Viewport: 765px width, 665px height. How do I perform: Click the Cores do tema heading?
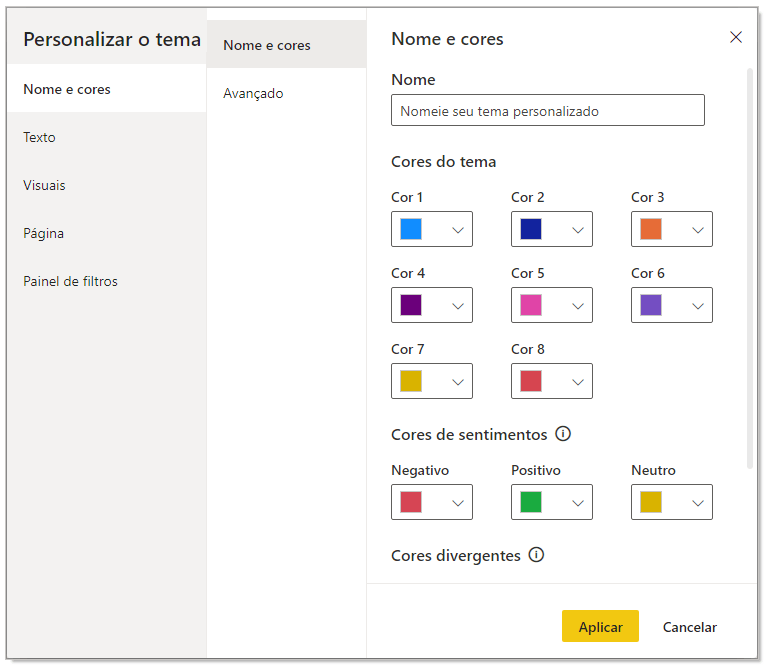point(443,161)
